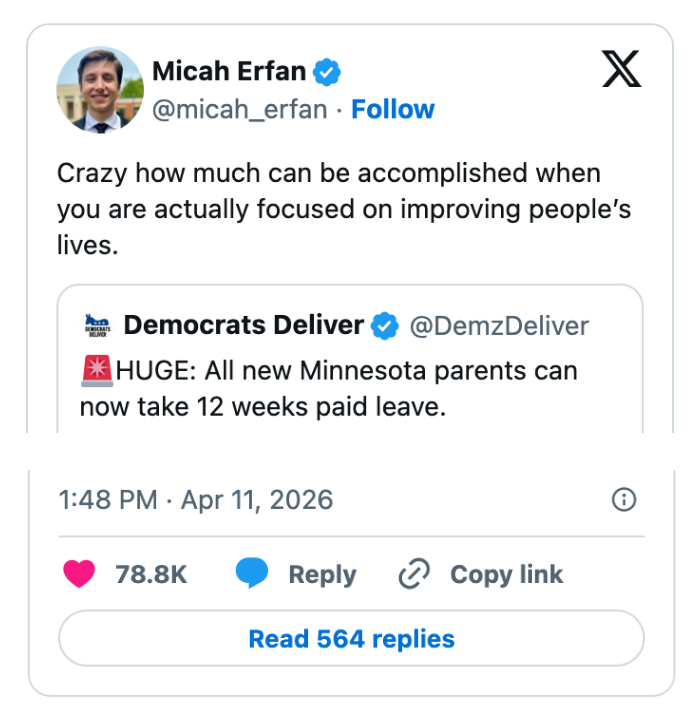Viewport: 690px width, 722px height.
Task: Click the blue reply bubble icon
Action: click(252, 574)
